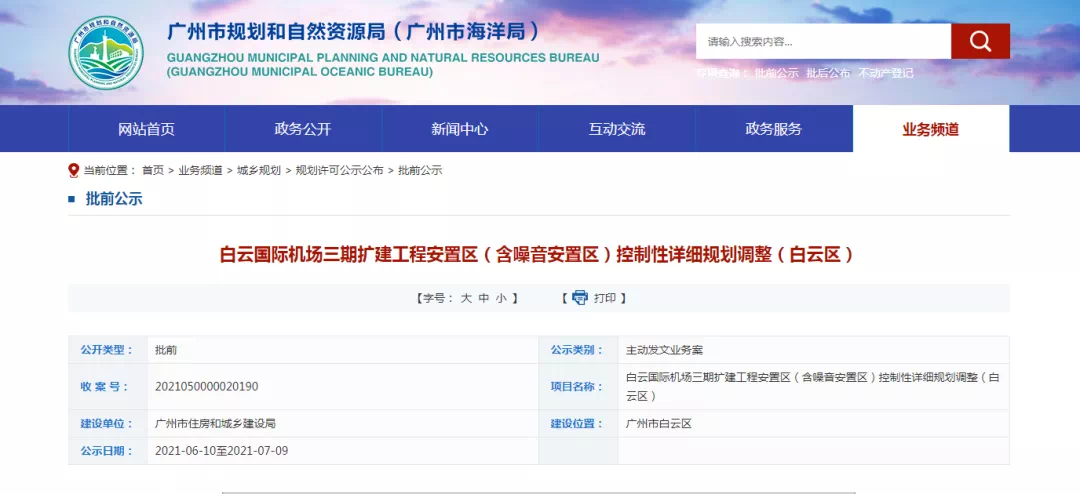
Task: Select the 政务服务 navigation tab
Action: (x=774, y=129)
